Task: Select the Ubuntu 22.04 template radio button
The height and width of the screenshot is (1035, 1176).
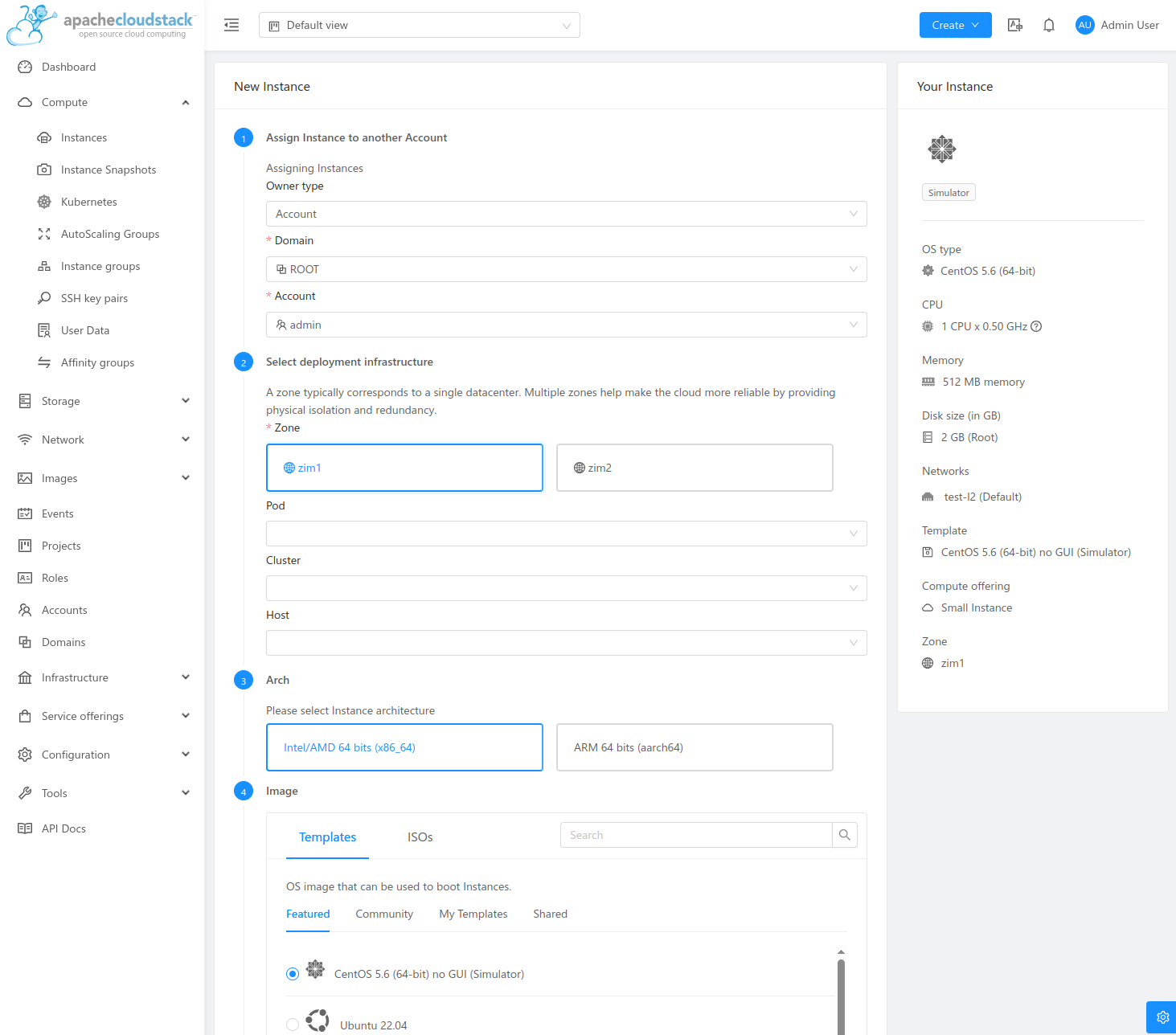Action: (x=293, y=1025)
